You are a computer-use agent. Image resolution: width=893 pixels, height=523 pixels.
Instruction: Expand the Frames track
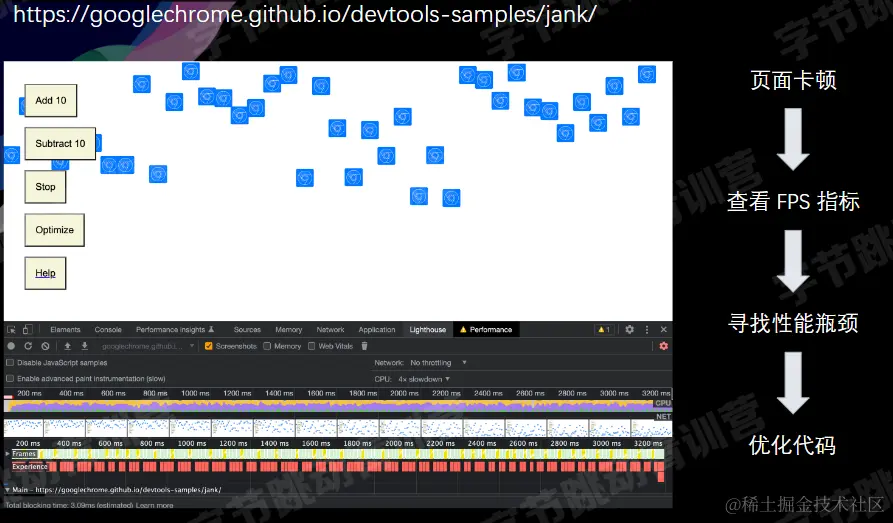coord(7,454)
